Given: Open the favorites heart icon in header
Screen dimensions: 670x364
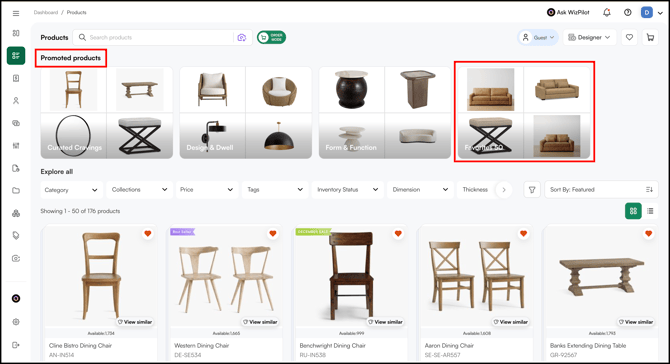Looking at the screenshot, I should coord(629,37).
